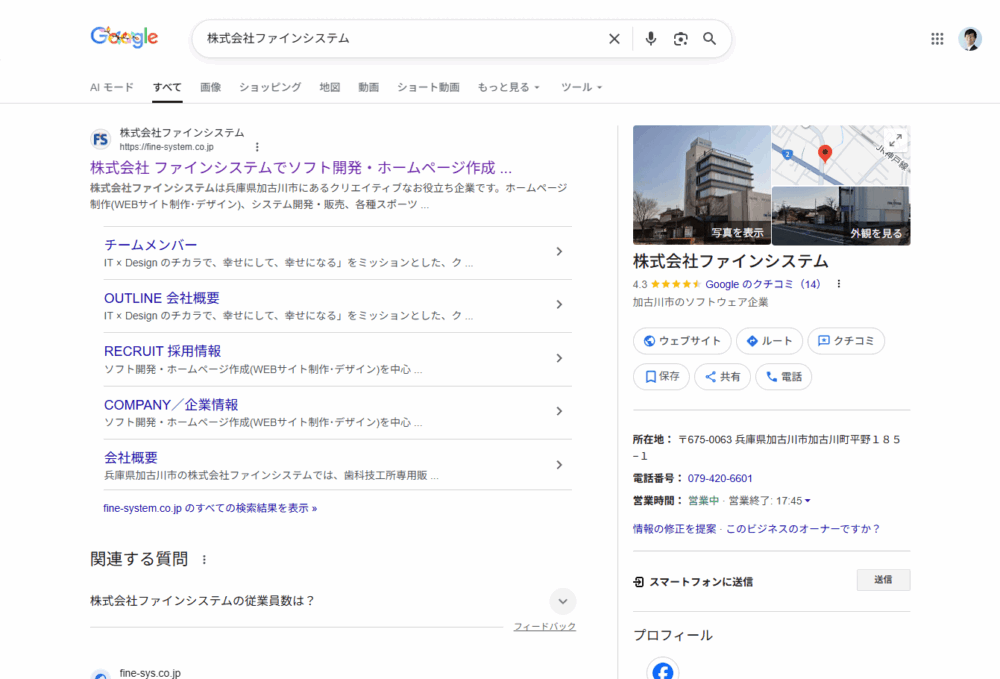The height and width of the screenshot is (679, 1000).
Task: Expand the 従業員数 related question
Action: pos(563,601)
